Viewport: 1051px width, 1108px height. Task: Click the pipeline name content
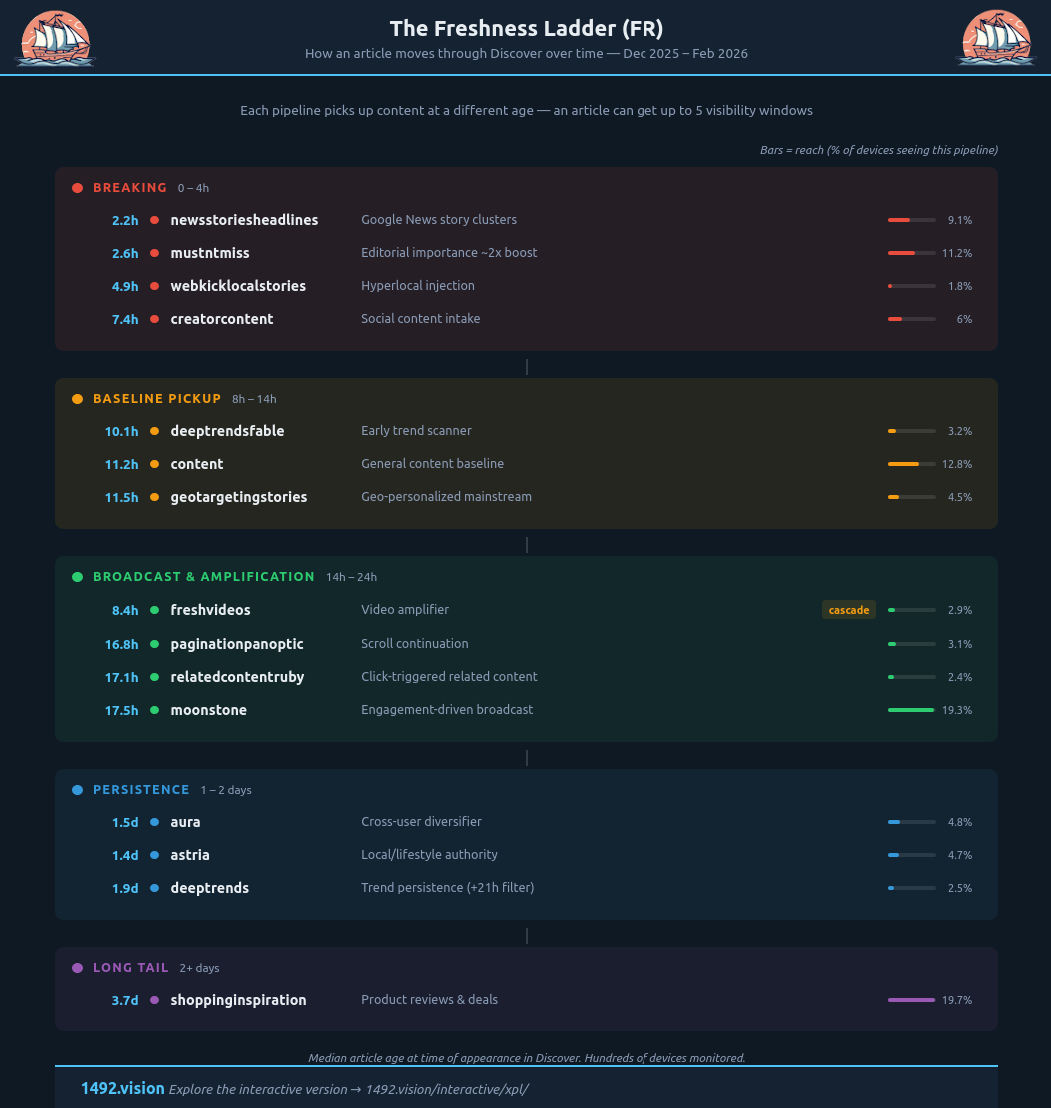pos(197,464)
